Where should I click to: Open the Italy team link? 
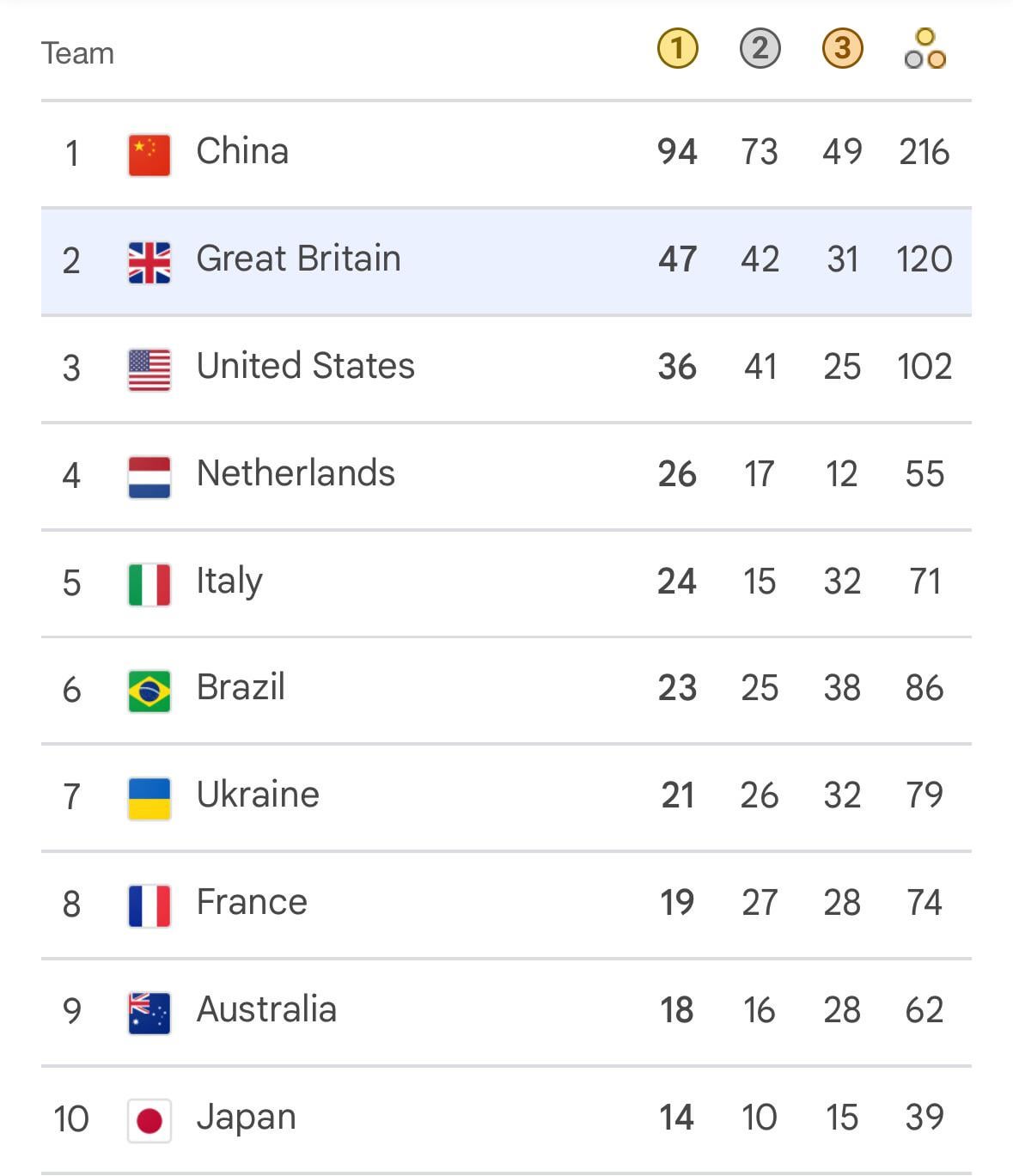click(x=229, y=582)
